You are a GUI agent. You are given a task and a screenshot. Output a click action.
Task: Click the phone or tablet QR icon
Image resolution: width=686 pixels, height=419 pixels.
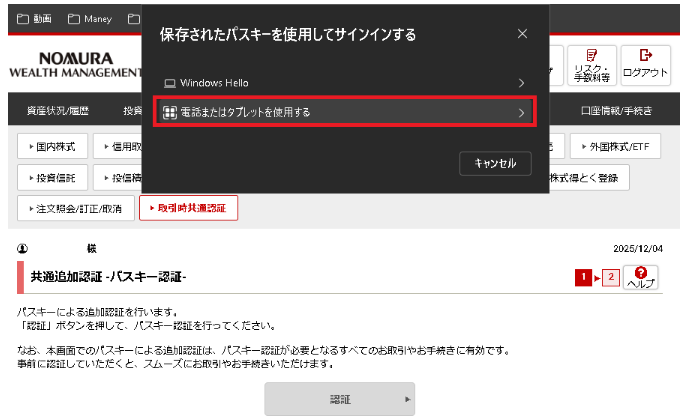(169, 112)
